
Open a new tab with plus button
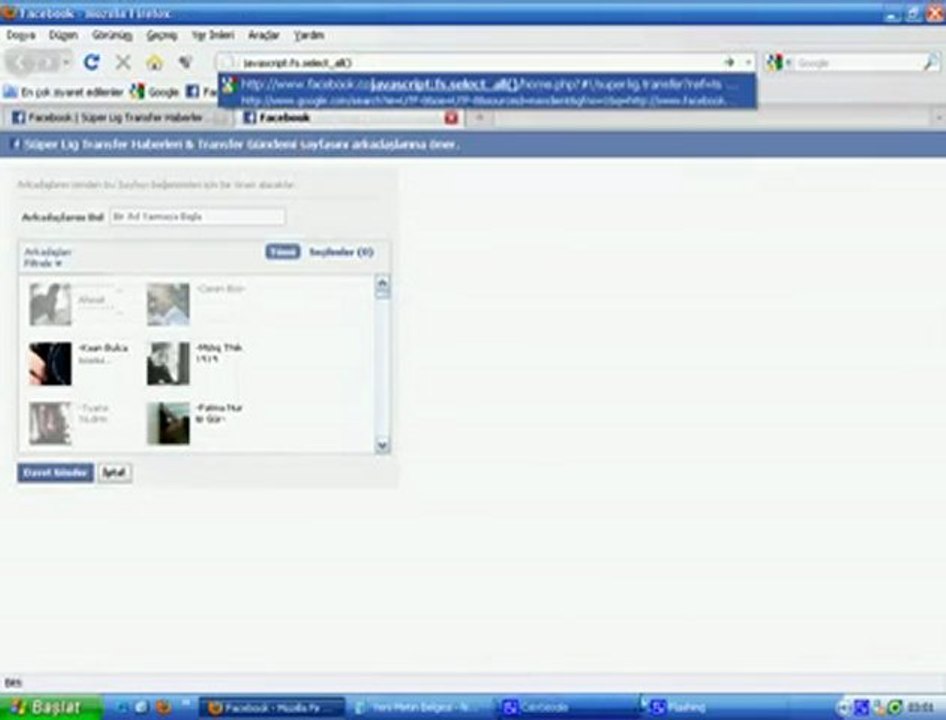pos(480,118)
